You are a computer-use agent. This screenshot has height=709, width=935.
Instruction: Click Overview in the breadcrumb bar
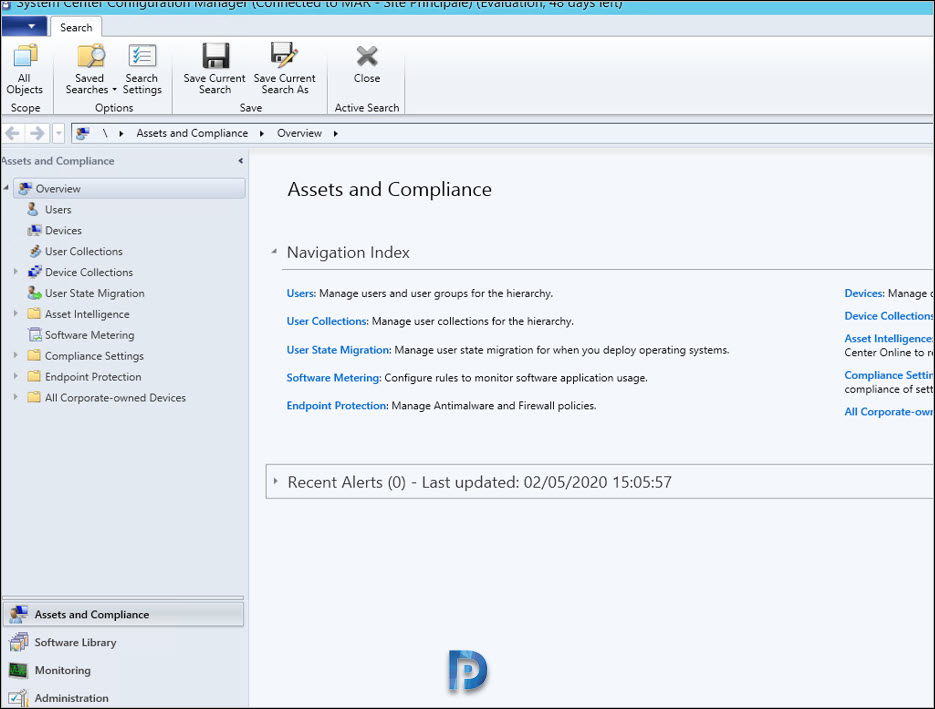coord(299,134)
